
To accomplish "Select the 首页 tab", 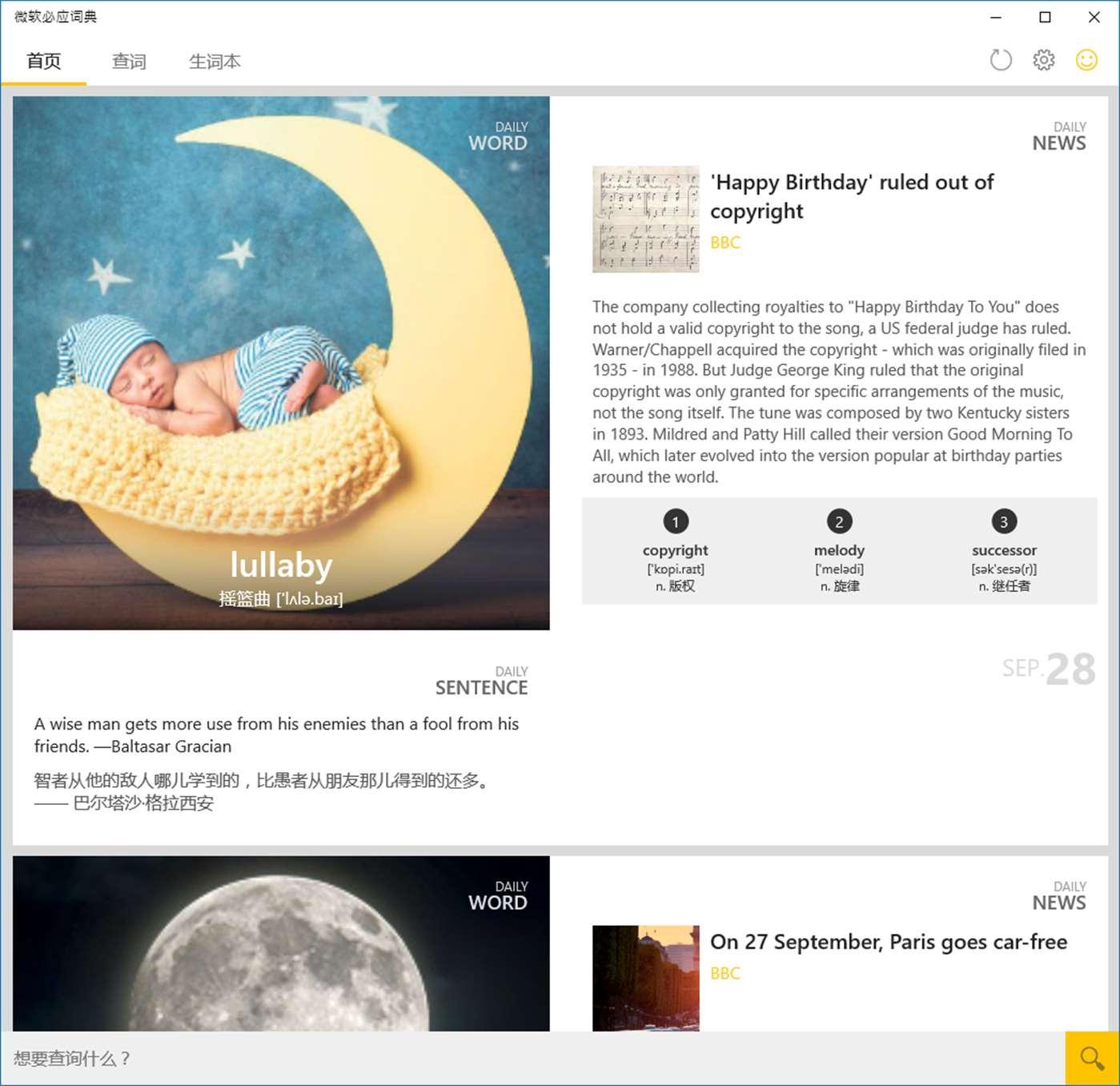I will pyautogui.click(x=44, y=62).
